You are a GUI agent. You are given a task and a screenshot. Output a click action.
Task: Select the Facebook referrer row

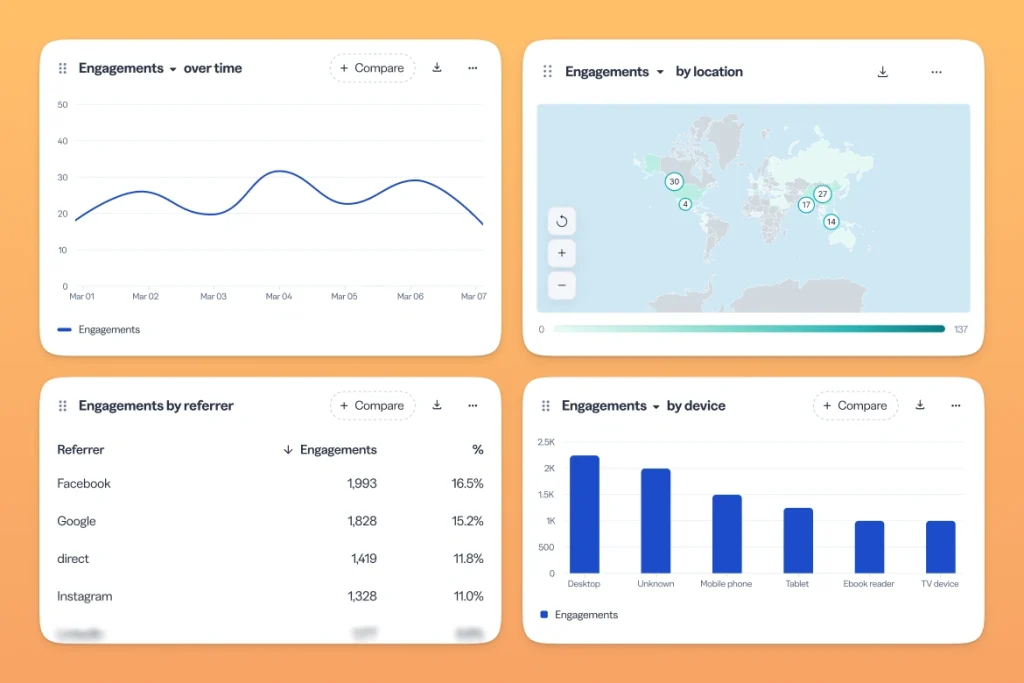pyautogui.click(x=270, y=484)
